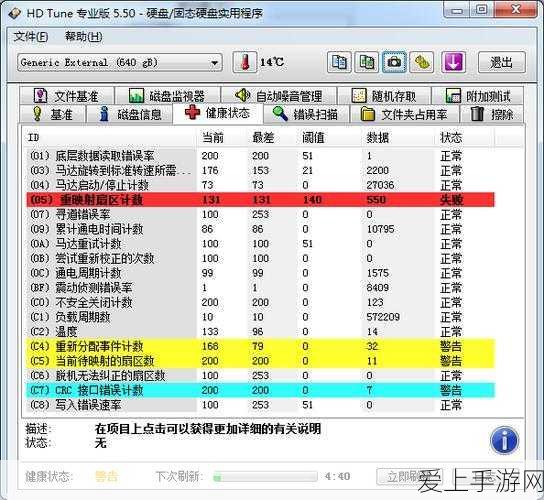Select the 健康状态 tab
The width and height of the screenshot is (544, 500).
point(218,113)
